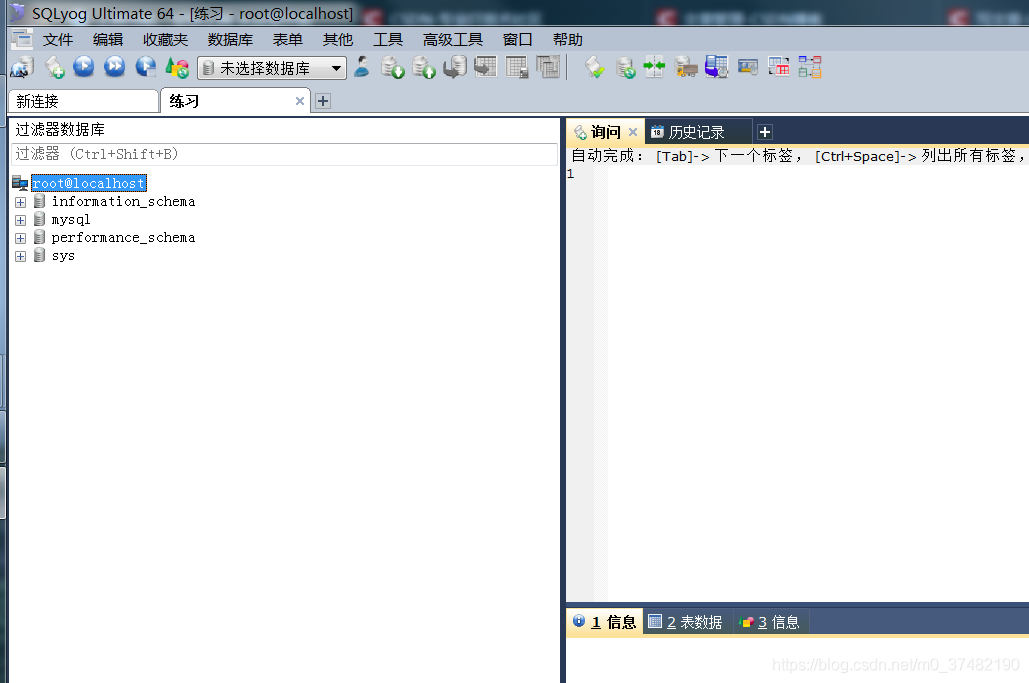Open the 窗口 menu
Image resolution: width=1029 pixels, height=683 pixels.
(517, 40)
